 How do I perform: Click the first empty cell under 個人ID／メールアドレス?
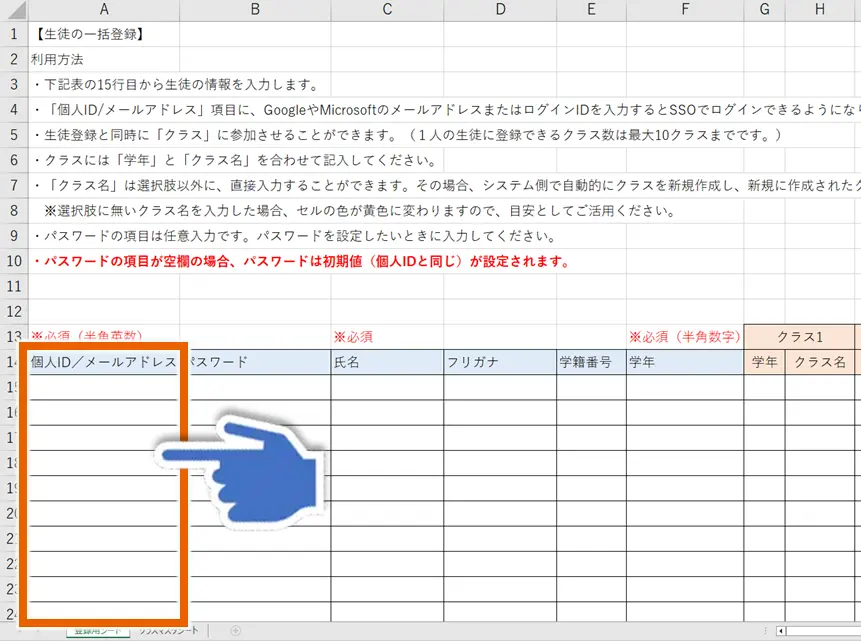pyautogui.click(x=103, y=387)
